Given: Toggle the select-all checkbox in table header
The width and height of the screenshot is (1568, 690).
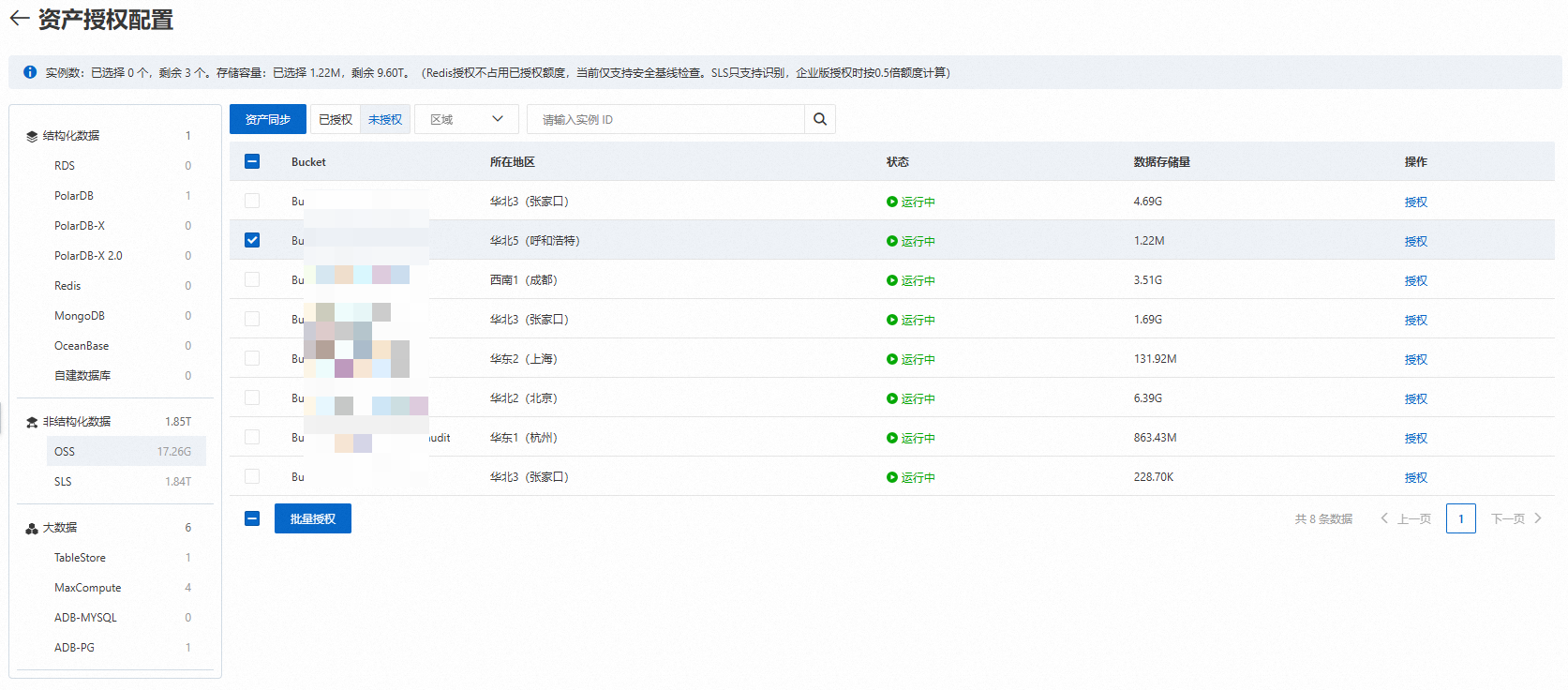Looking at the screenshot, I should [x=252, y=161].
